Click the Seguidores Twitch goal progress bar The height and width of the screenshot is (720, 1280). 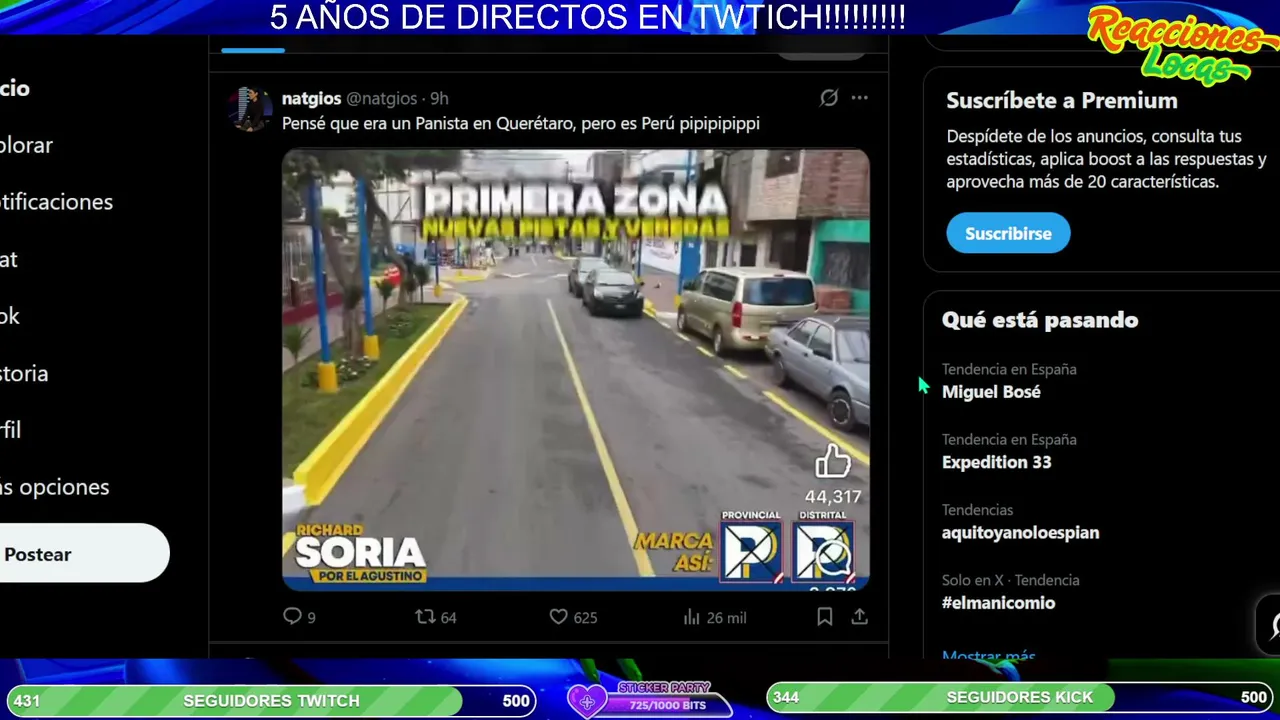271,700
